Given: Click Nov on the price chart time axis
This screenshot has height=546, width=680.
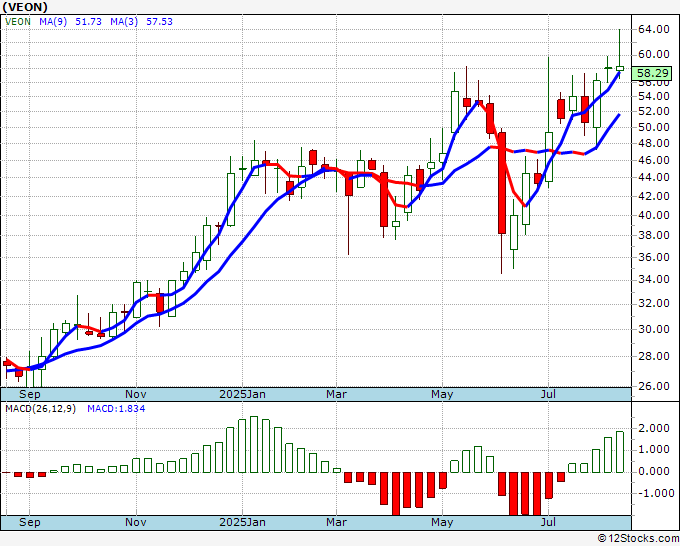Looking at the screenshot, I should click(136, 394).
